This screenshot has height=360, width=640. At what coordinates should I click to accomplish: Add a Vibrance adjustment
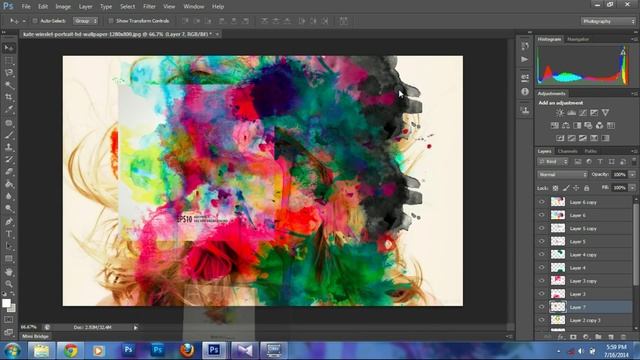(x=605, y=113)
